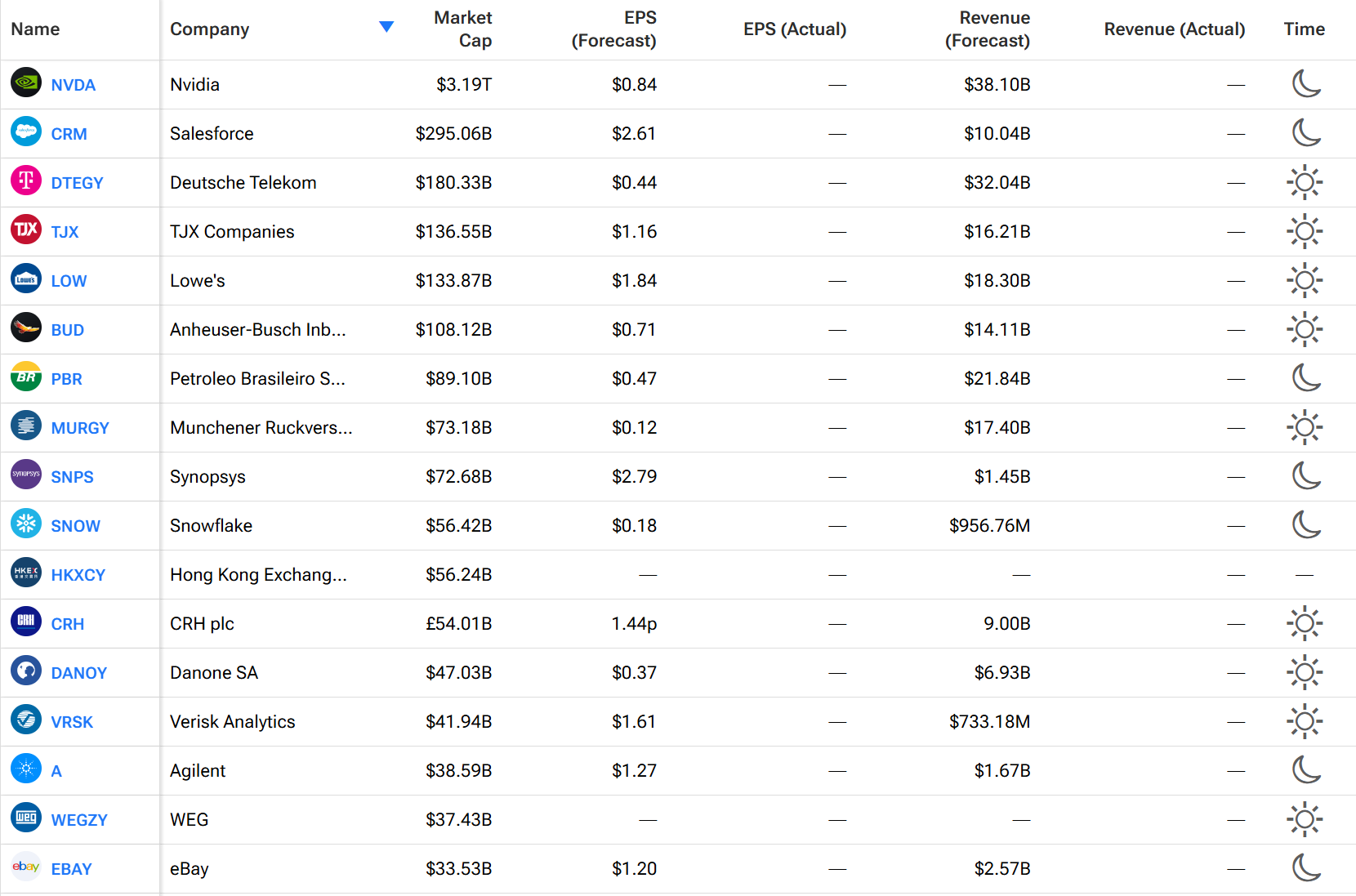Click the Petrobras PBR logo icon
The width and height of the screenshot is (1356, 896).
[26, 377]
